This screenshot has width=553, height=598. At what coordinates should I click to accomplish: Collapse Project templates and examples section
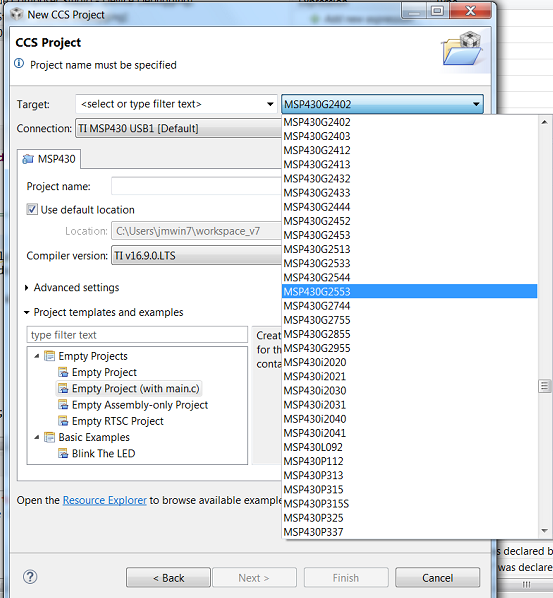(x=26, y=312)
